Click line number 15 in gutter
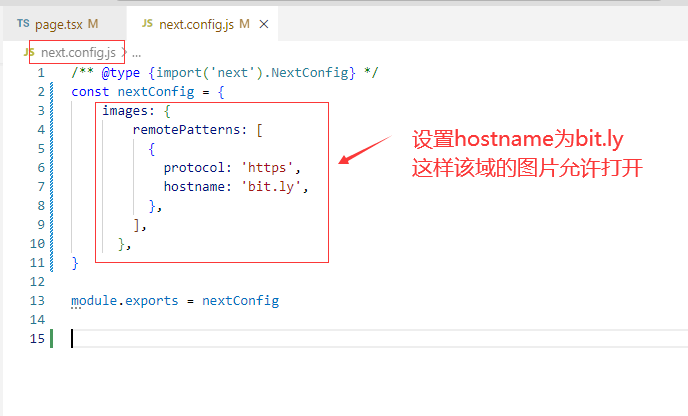688x416 pixels. (x=37, y=339)
